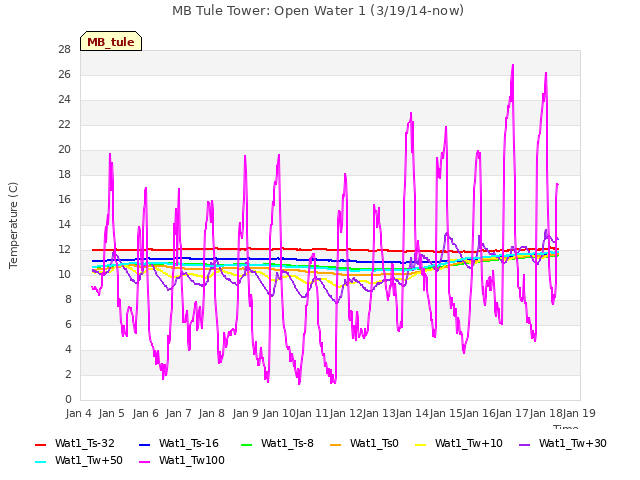Click the 0 y-axis tick label
Viewport: 640px width, 480px height.
(x=68, y=400)
